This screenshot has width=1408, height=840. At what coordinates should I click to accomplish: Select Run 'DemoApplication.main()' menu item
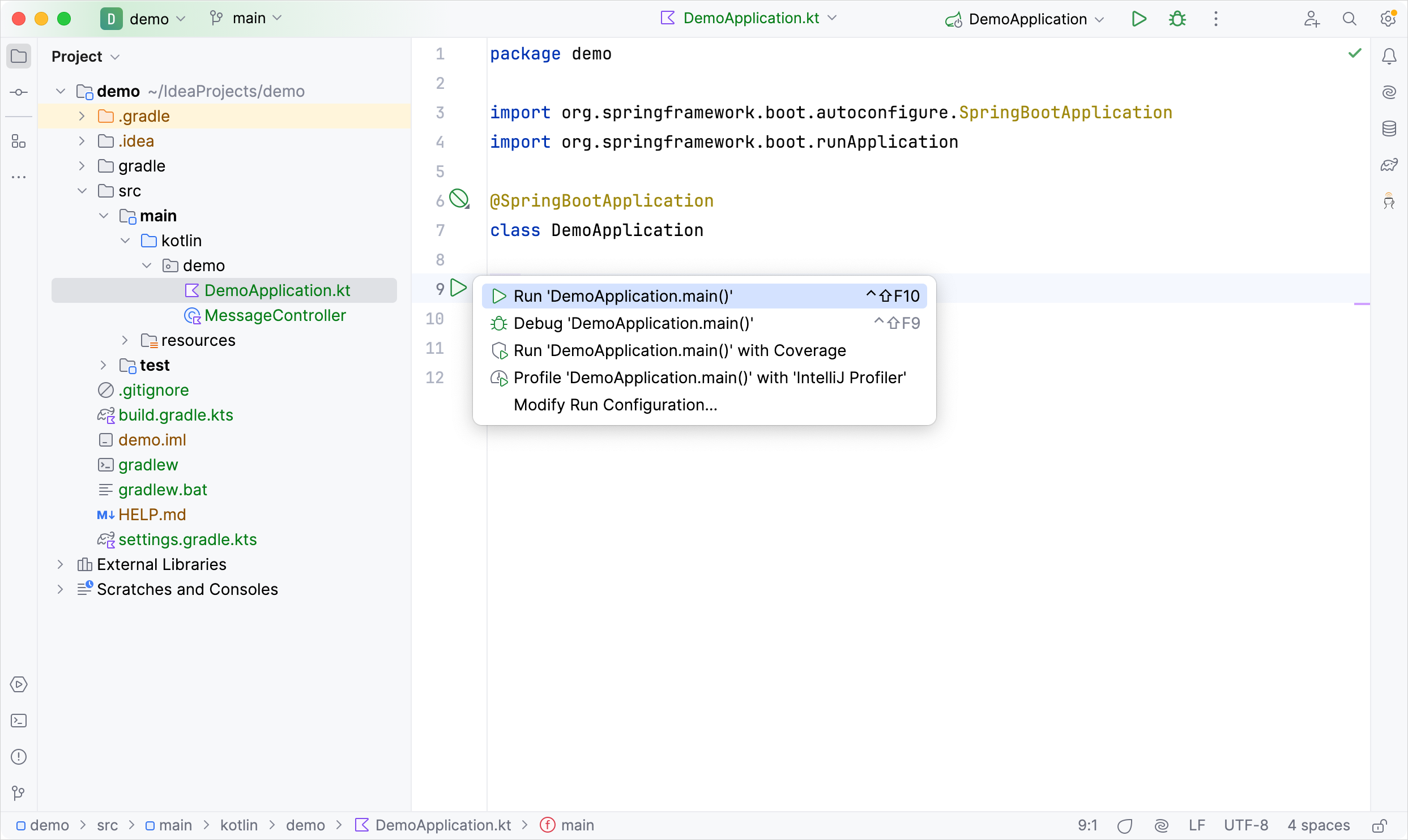coord(704,296)
